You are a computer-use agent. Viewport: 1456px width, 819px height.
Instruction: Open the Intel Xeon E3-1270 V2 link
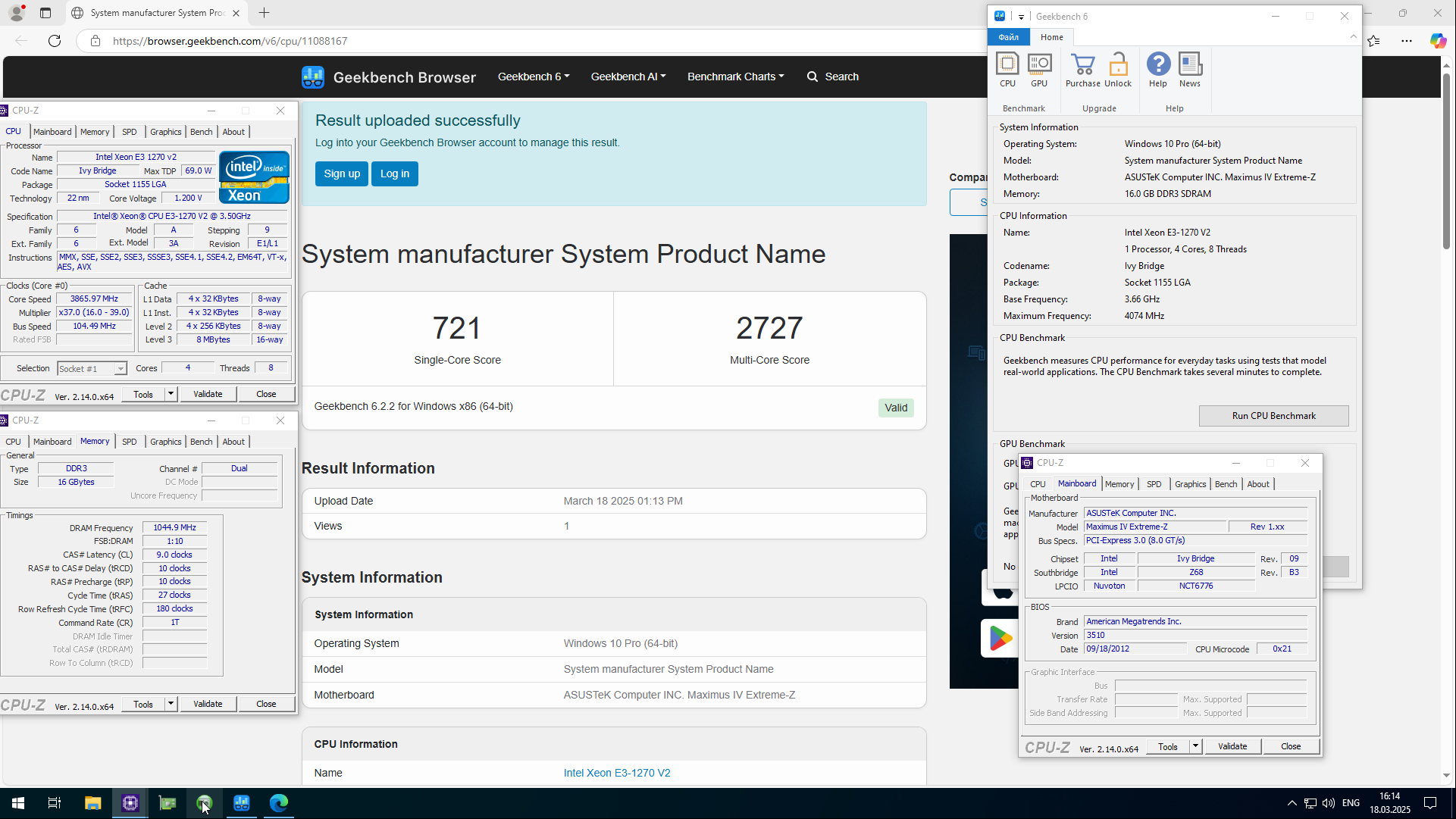click(x=617, y=773)
